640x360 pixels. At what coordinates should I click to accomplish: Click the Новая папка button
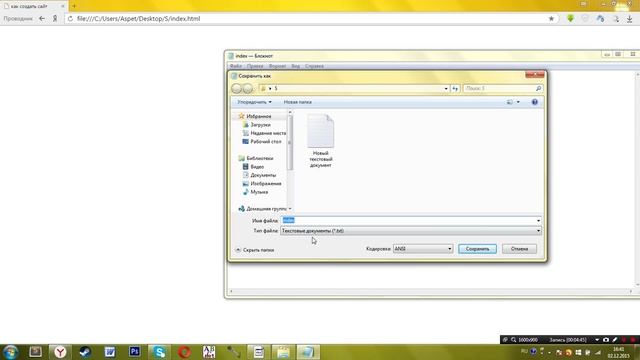click(298, 102)
